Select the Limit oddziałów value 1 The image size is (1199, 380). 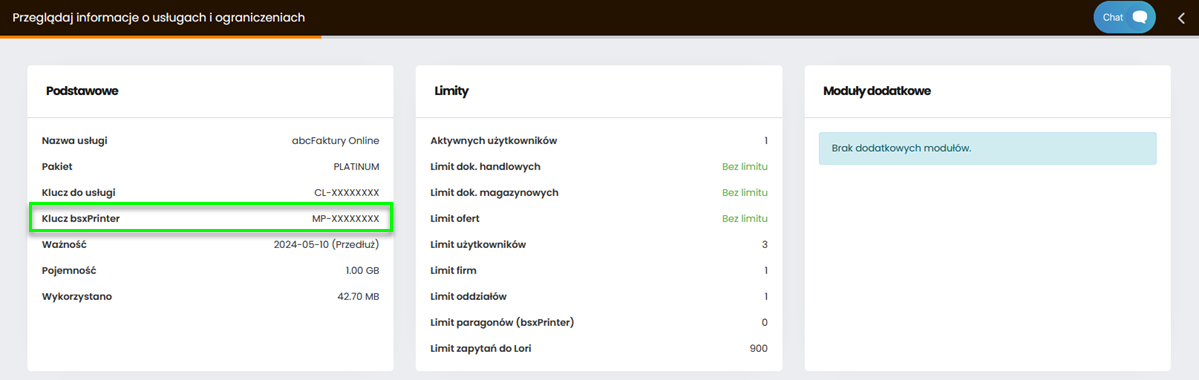click(765, 297)
